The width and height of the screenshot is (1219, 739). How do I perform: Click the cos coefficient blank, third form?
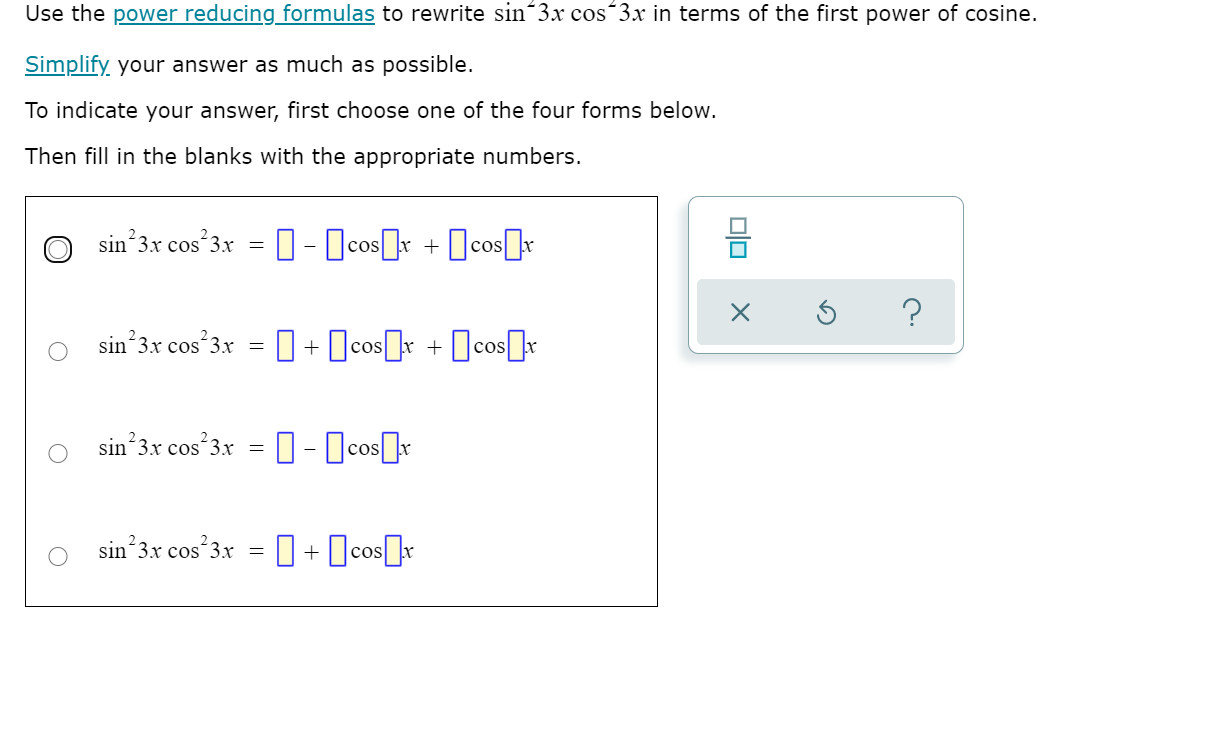[x=333, y=448]
